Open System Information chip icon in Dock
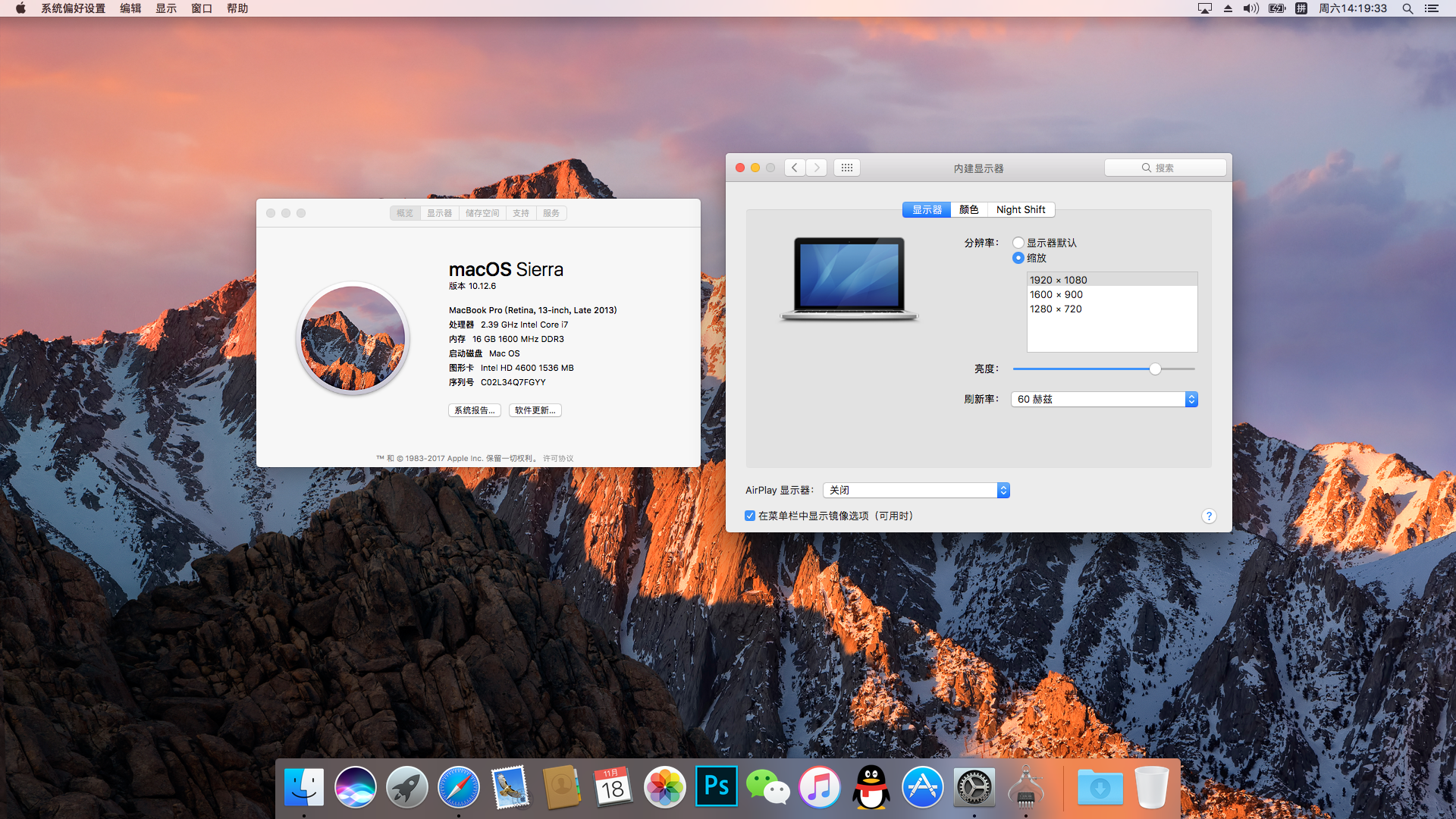 pyautogui.click(x=1026, y=787)
